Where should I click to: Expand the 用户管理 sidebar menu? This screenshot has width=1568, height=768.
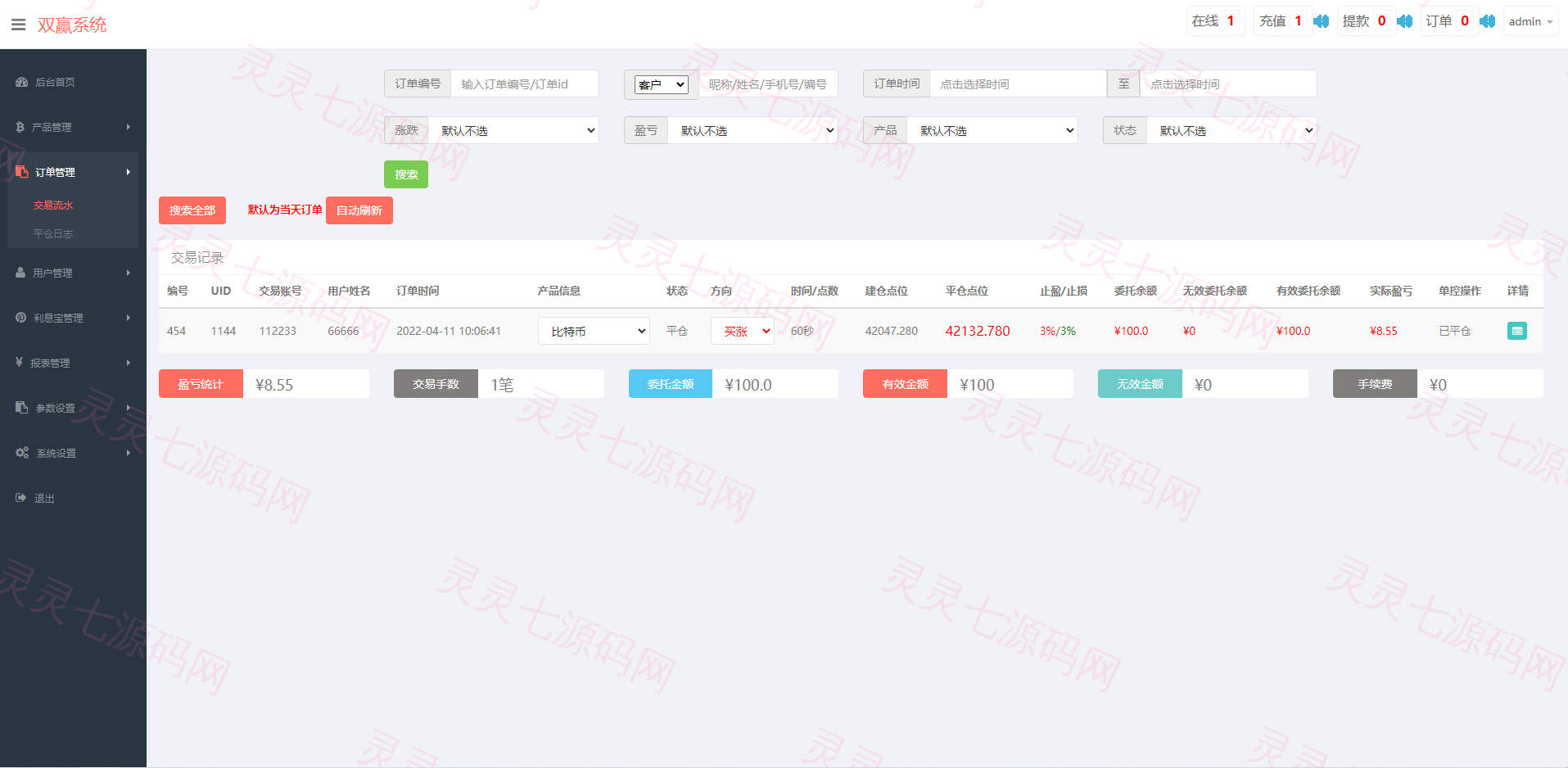[73, 273]
